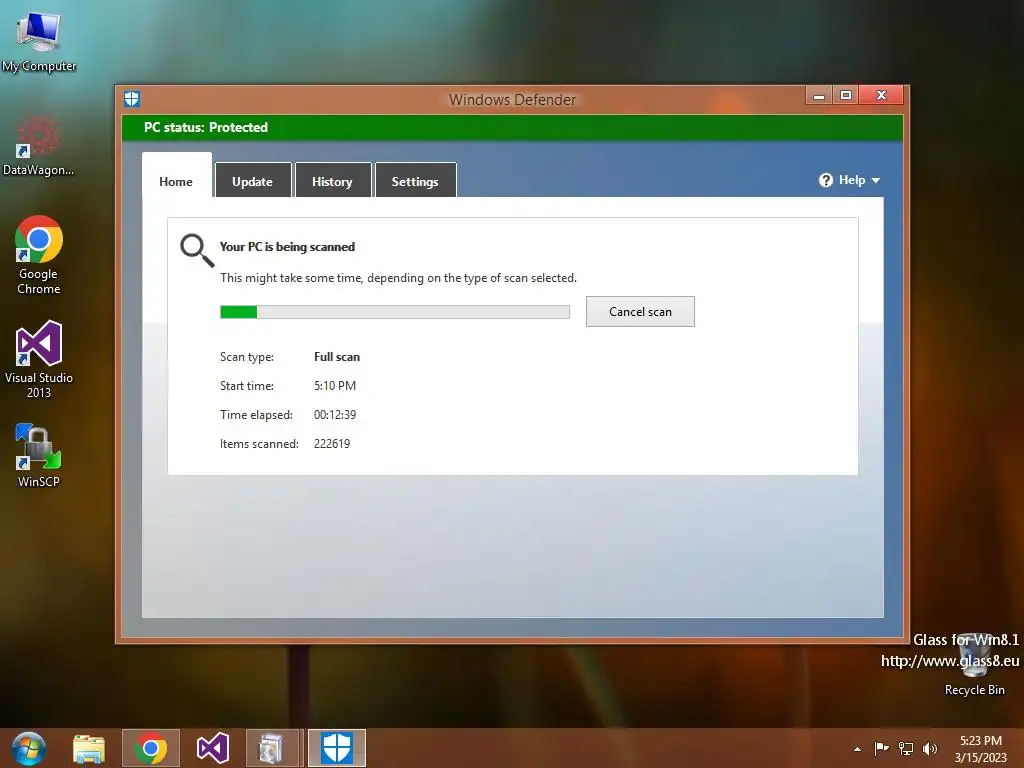Screen dimensions: 1024x768
Task: Open the History tab
Action: pyautogui.click(x=332, y=180)
